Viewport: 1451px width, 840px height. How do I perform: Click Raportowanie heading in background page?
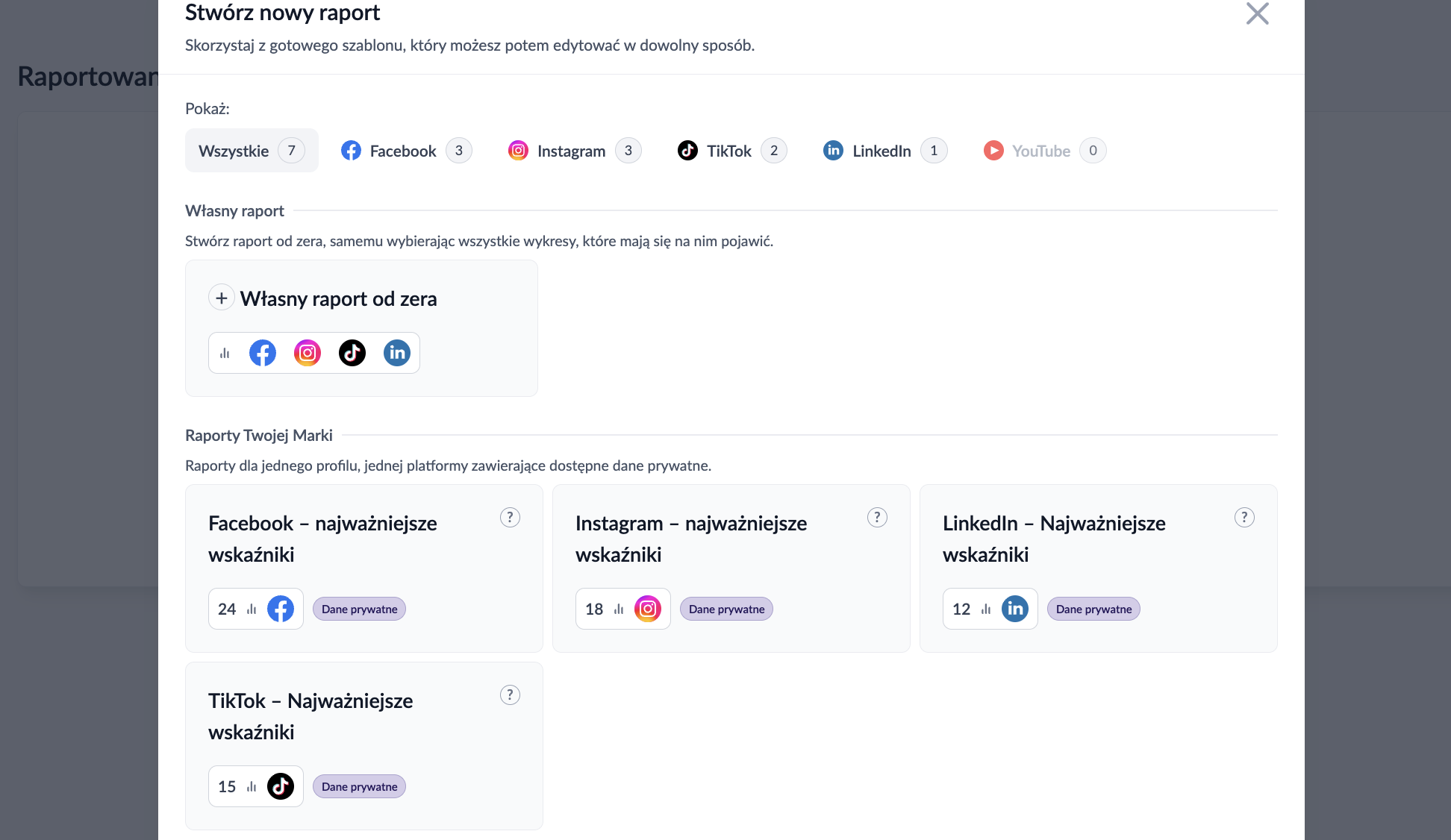pyautogui.click(x=88, y=76)
